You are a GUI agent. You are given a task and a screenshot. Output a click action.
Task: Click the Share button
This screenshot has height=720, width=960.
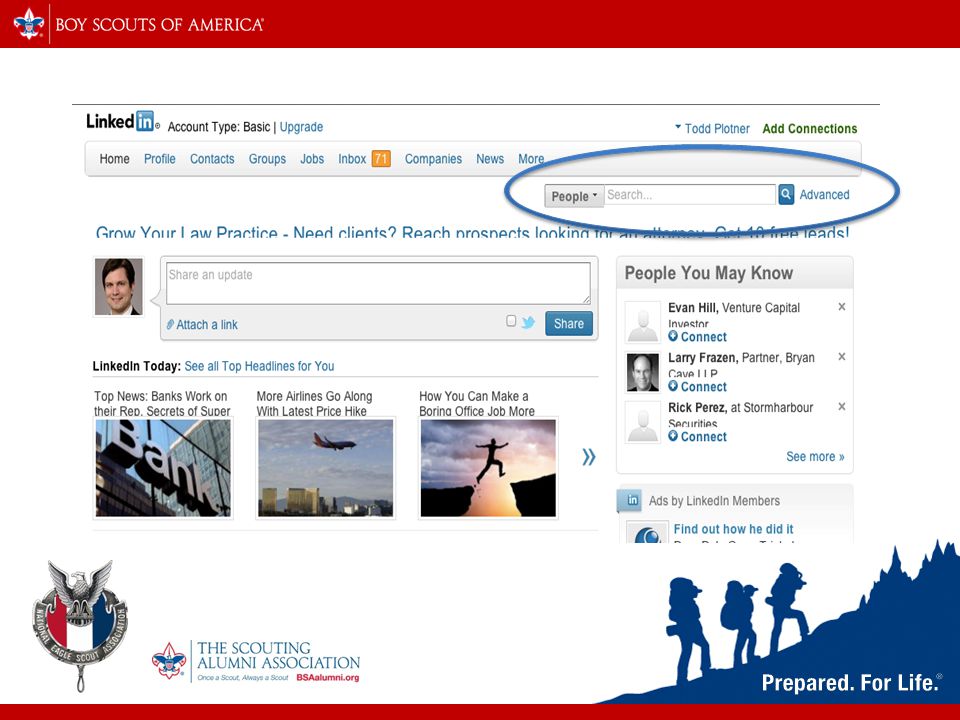coord(569,323)
